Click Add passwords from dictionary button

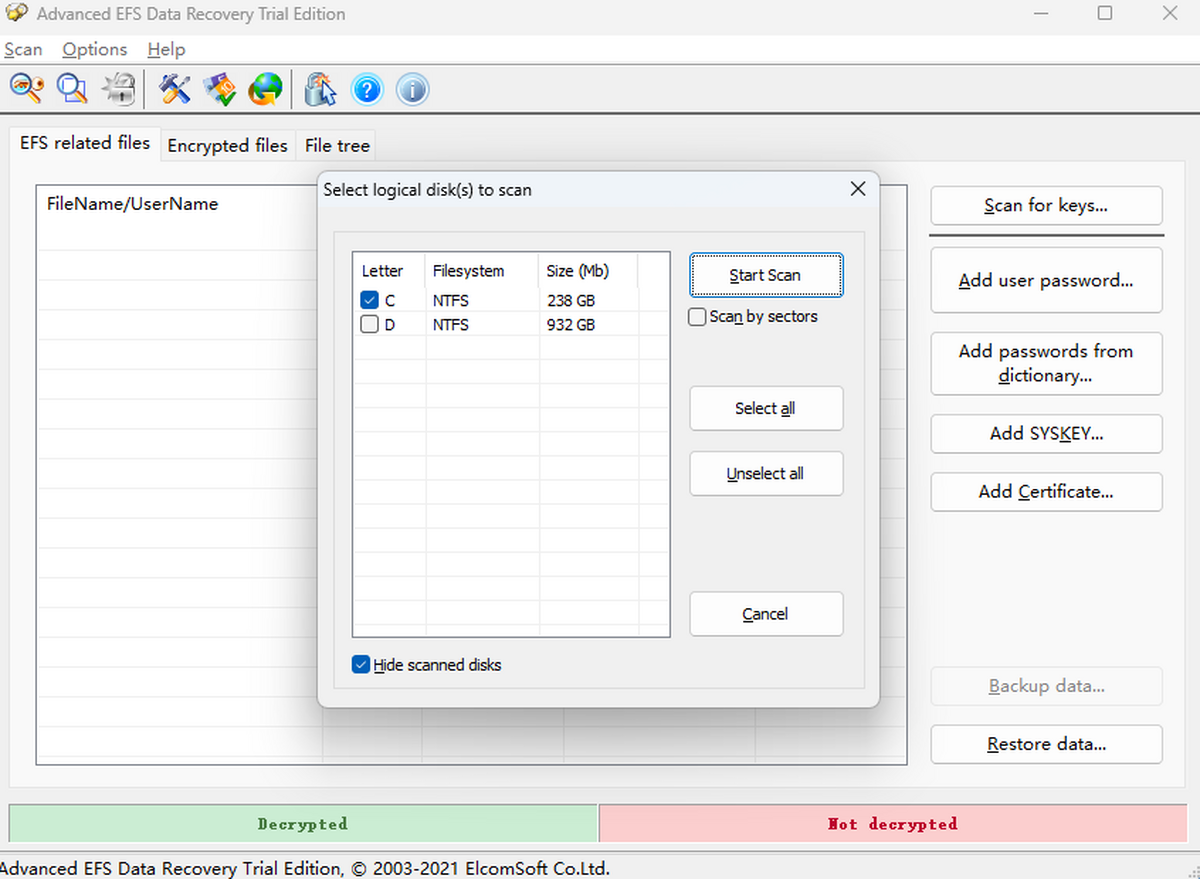coord(1046,363)
